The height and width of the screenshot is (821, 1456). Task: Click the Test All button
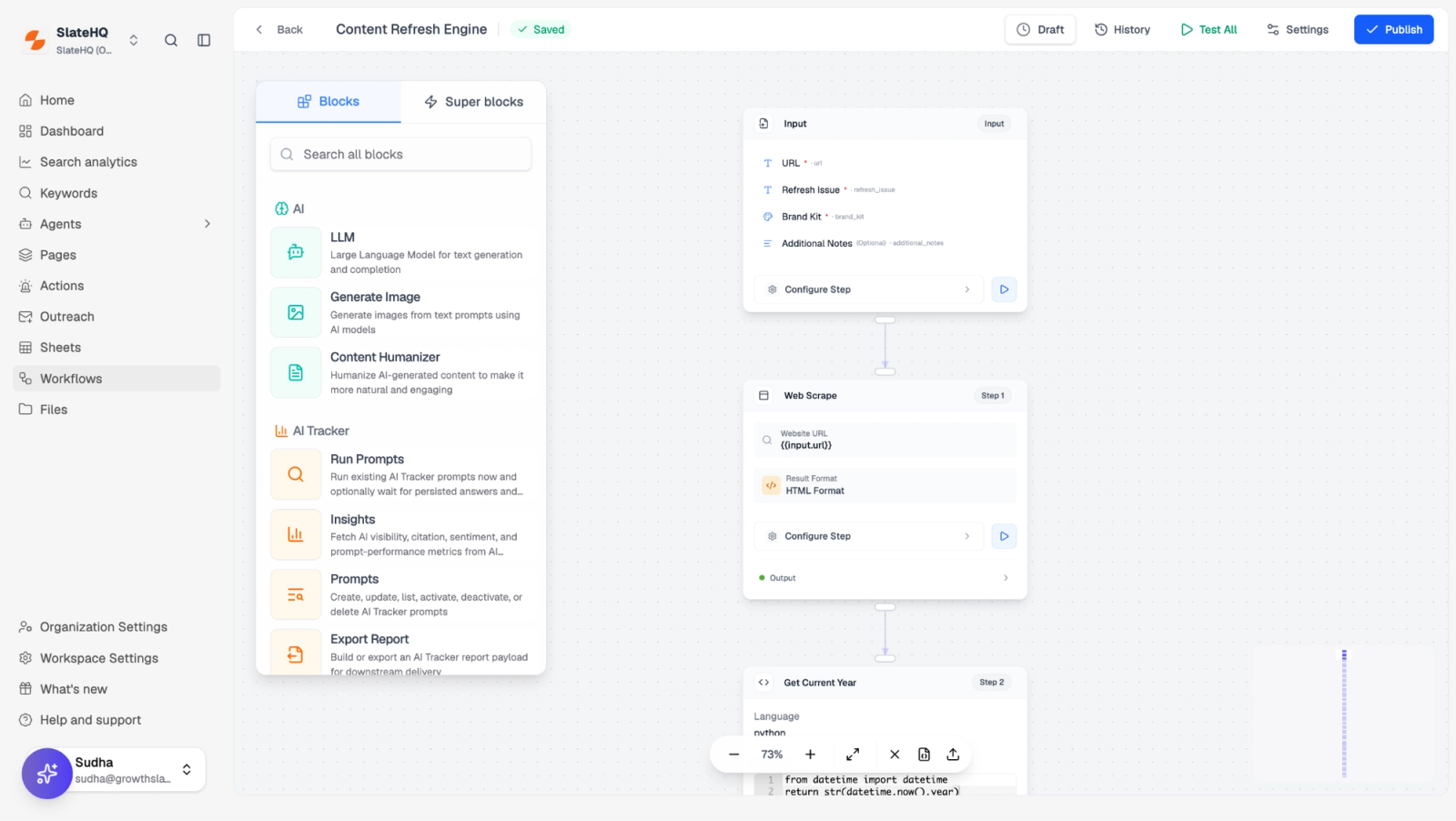tap(1208, 29)
